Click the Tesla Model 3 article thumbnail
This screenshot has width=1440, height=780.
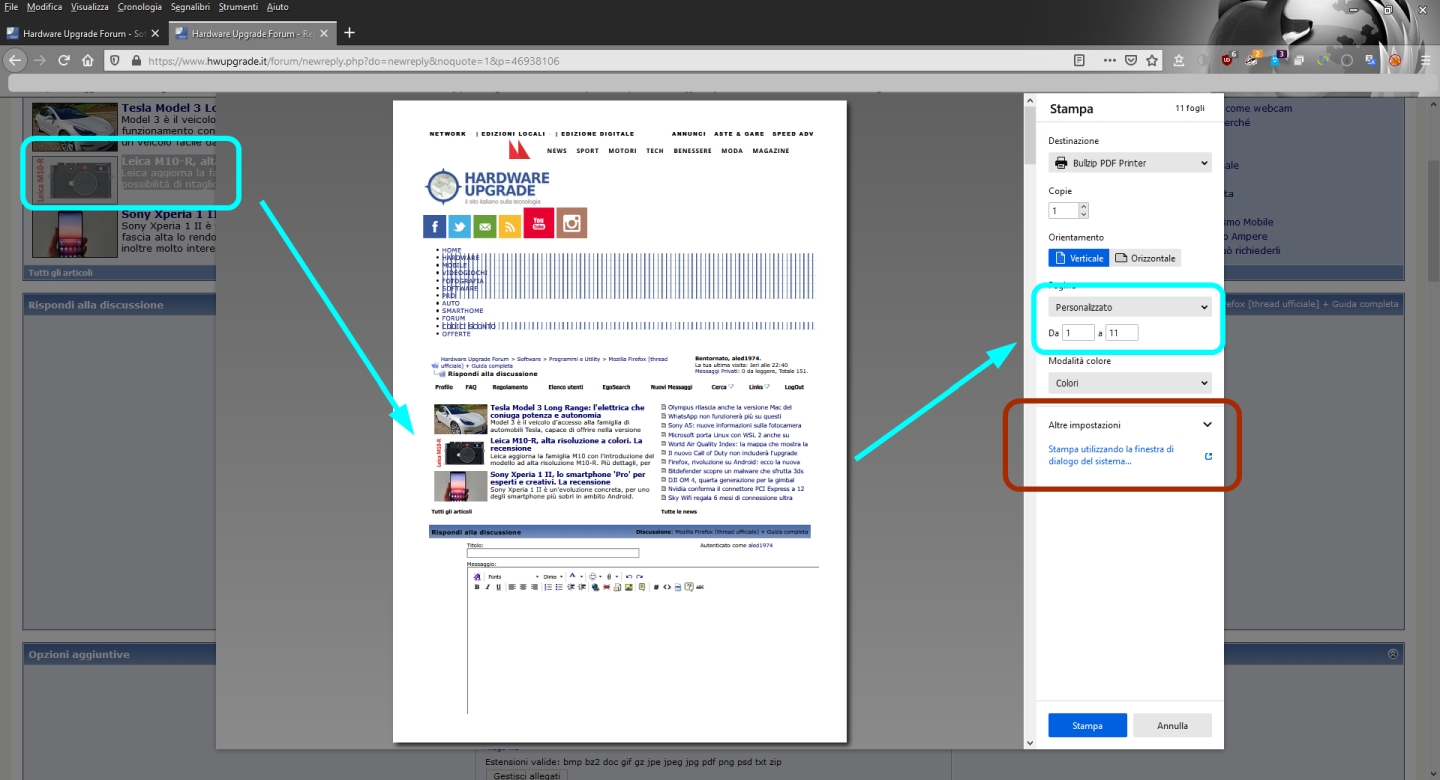[x=75, y=126]
